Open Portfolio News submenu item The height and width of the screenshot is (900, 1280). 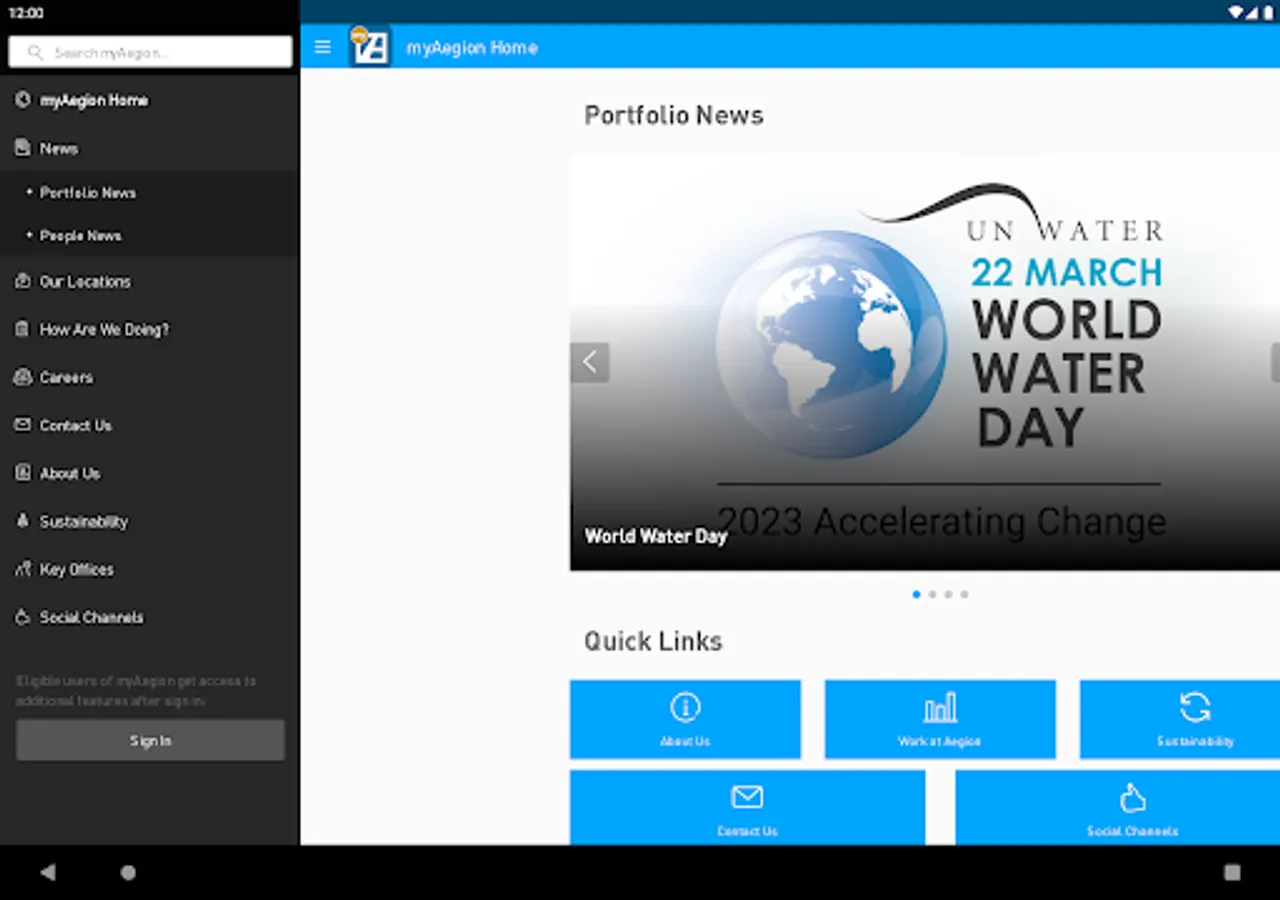pos(150,192)
